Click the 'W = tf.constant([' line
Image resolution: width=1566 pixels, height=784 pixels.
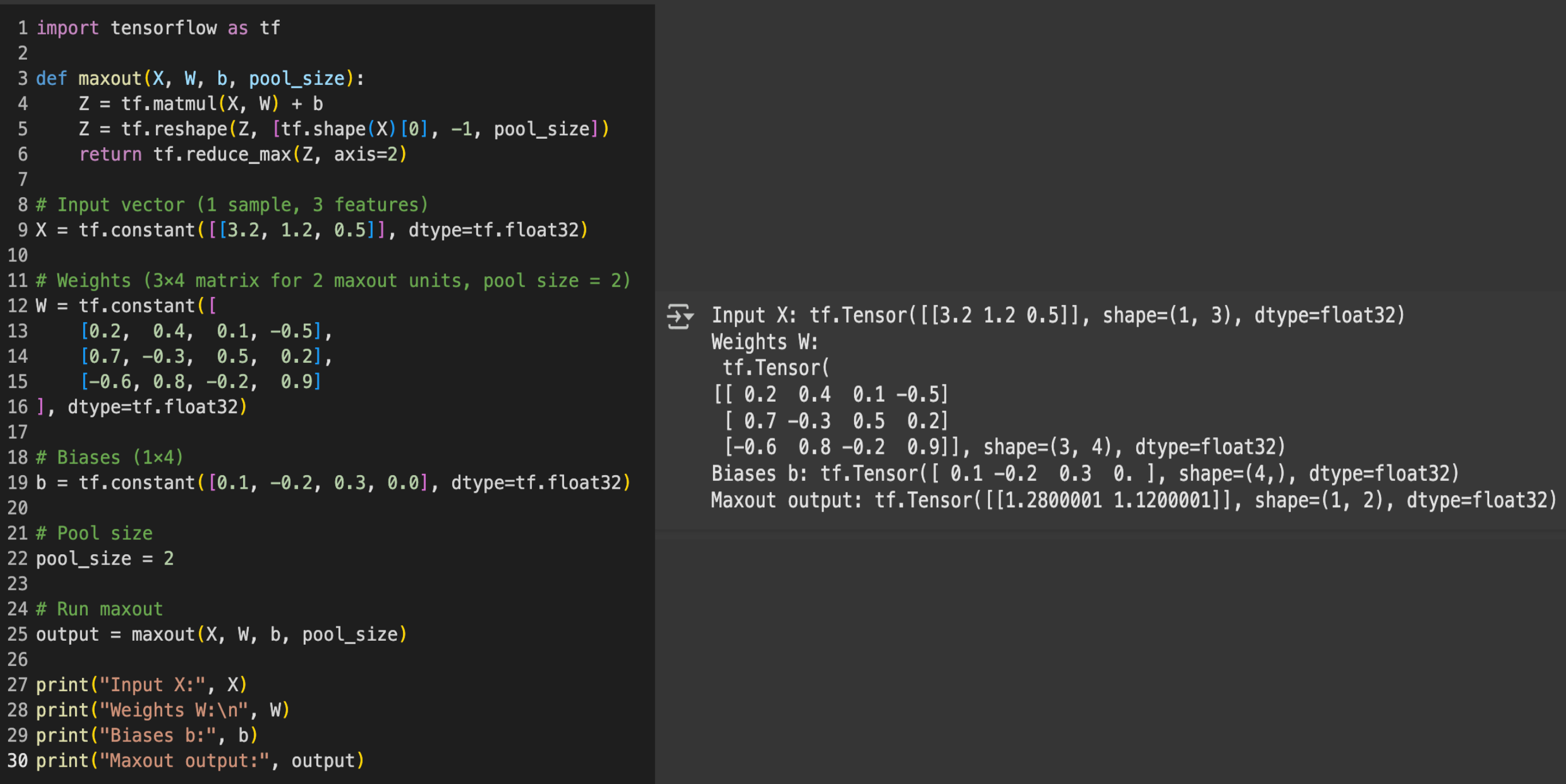[x=126, y=305]
